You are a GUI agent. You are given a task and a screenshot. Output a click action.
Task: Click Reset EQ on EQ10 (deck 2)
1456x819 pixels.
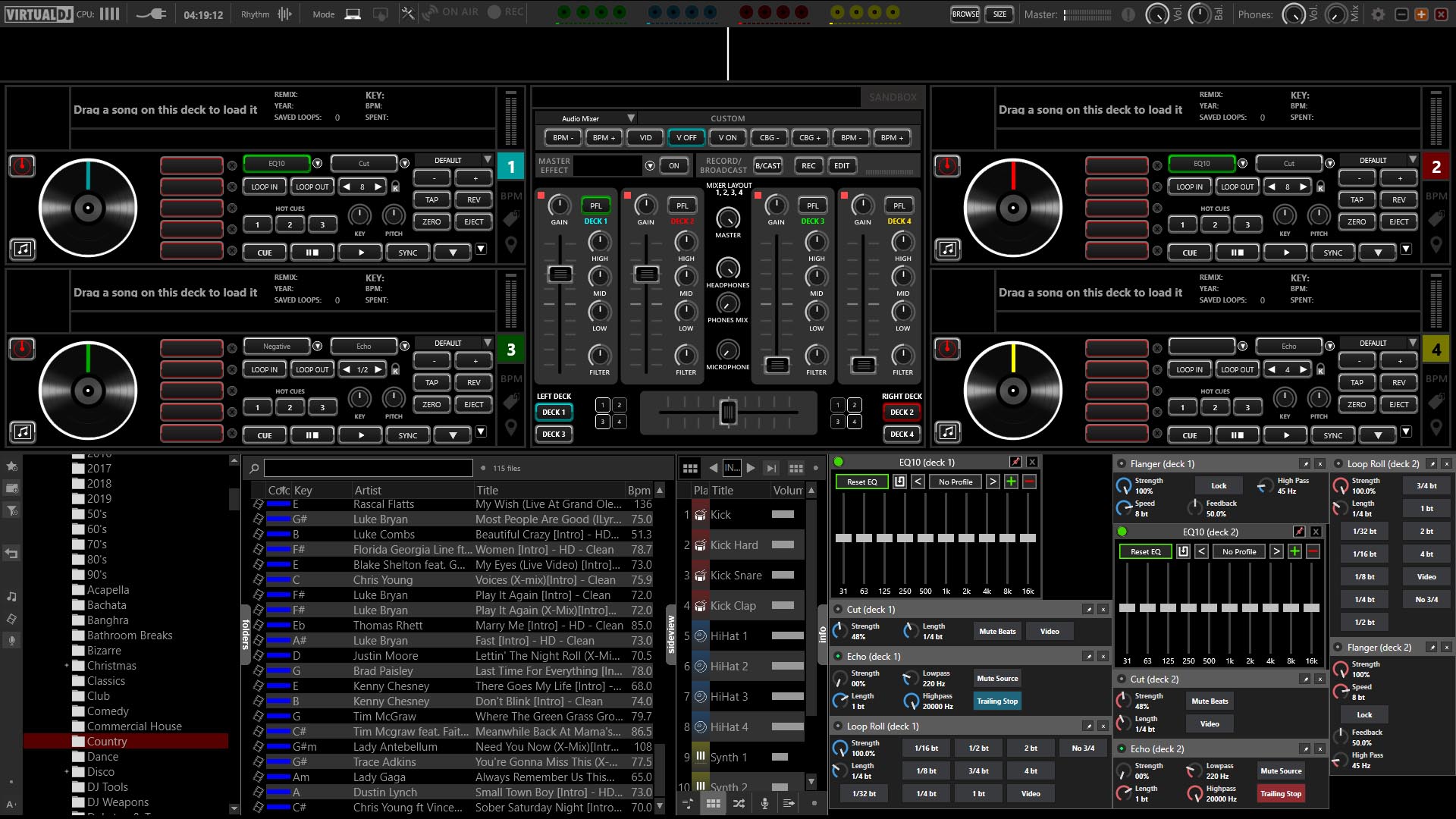1145,551
